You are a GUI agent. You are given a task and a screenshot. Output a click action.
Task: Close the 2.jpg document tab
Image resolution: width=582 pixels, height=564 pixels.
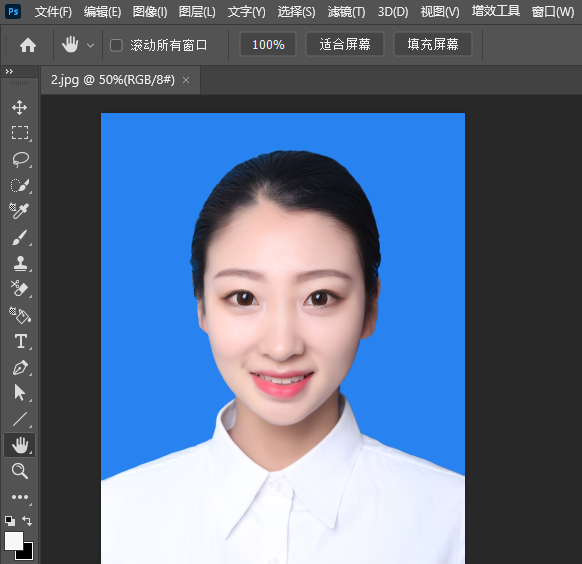point(186,80)
